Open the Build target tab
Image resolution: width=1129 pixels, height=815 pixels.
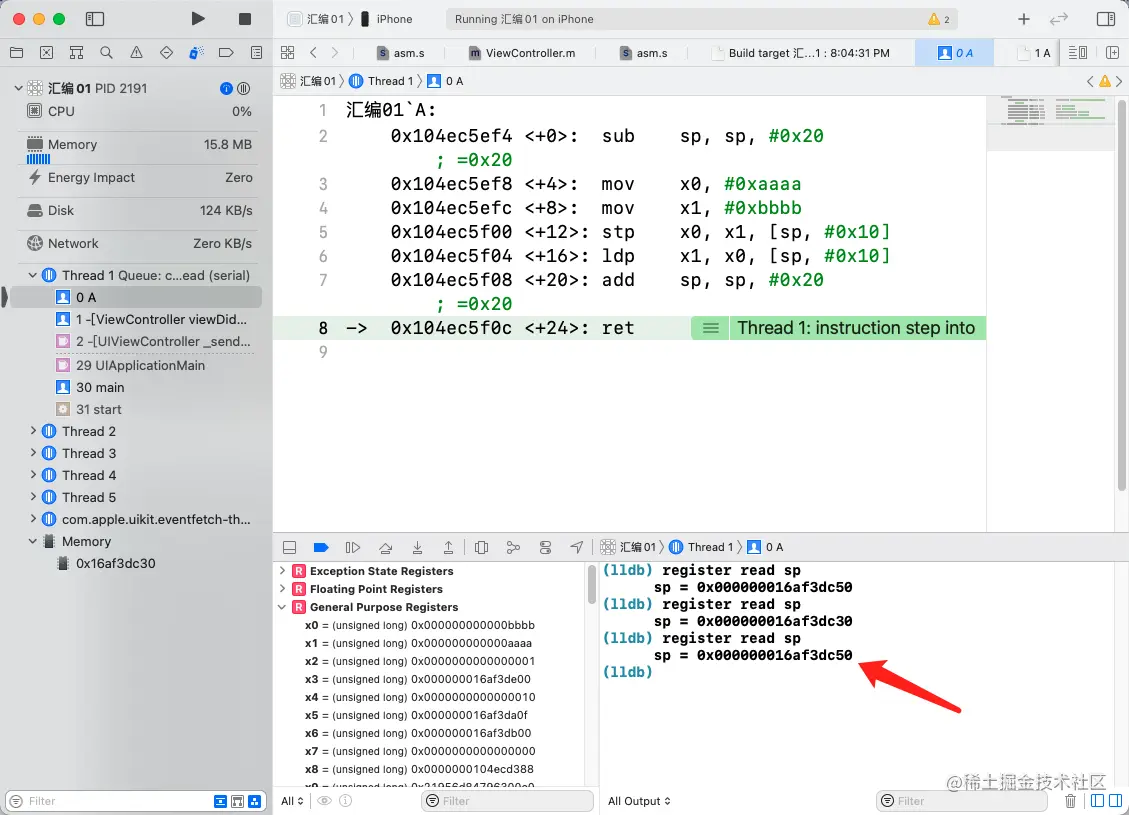tap(801, 53)
